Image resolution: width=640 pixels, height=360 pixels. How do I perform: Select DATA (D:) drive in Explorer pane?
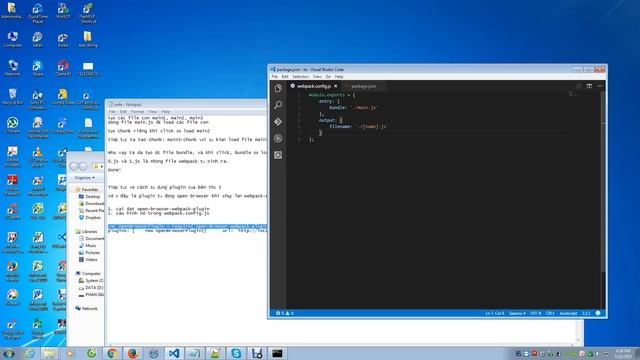[91, 288]
